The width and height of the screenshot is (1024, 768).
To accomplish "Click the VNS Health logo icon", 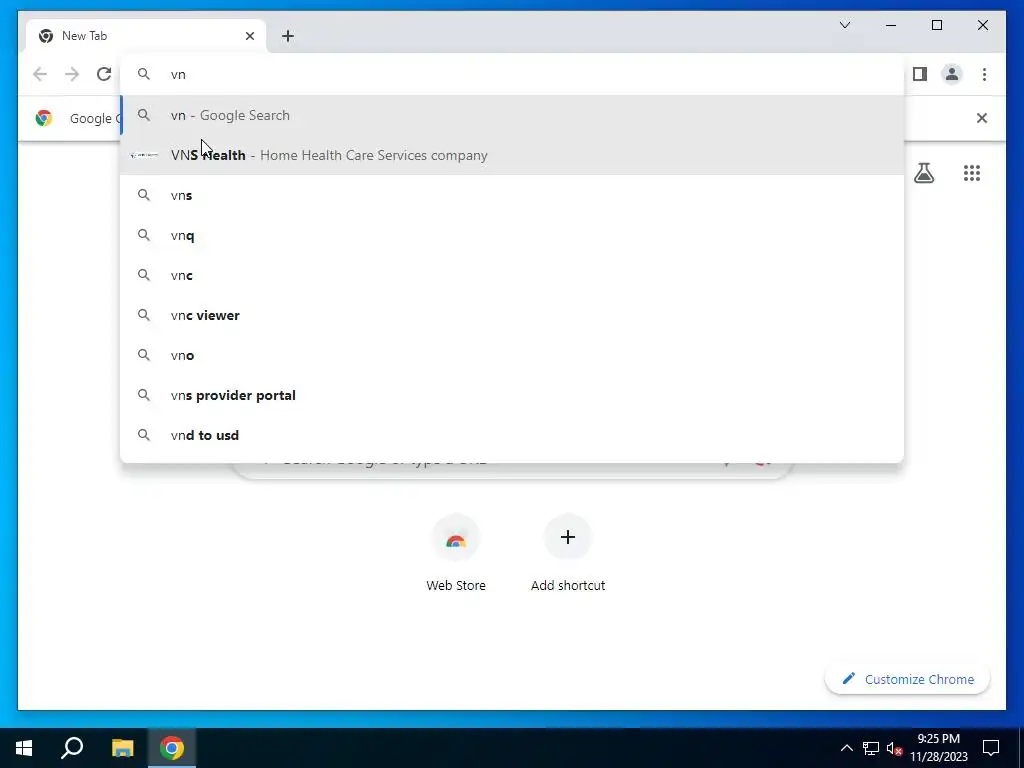I will pyautogui.click(x=144, y=155).
